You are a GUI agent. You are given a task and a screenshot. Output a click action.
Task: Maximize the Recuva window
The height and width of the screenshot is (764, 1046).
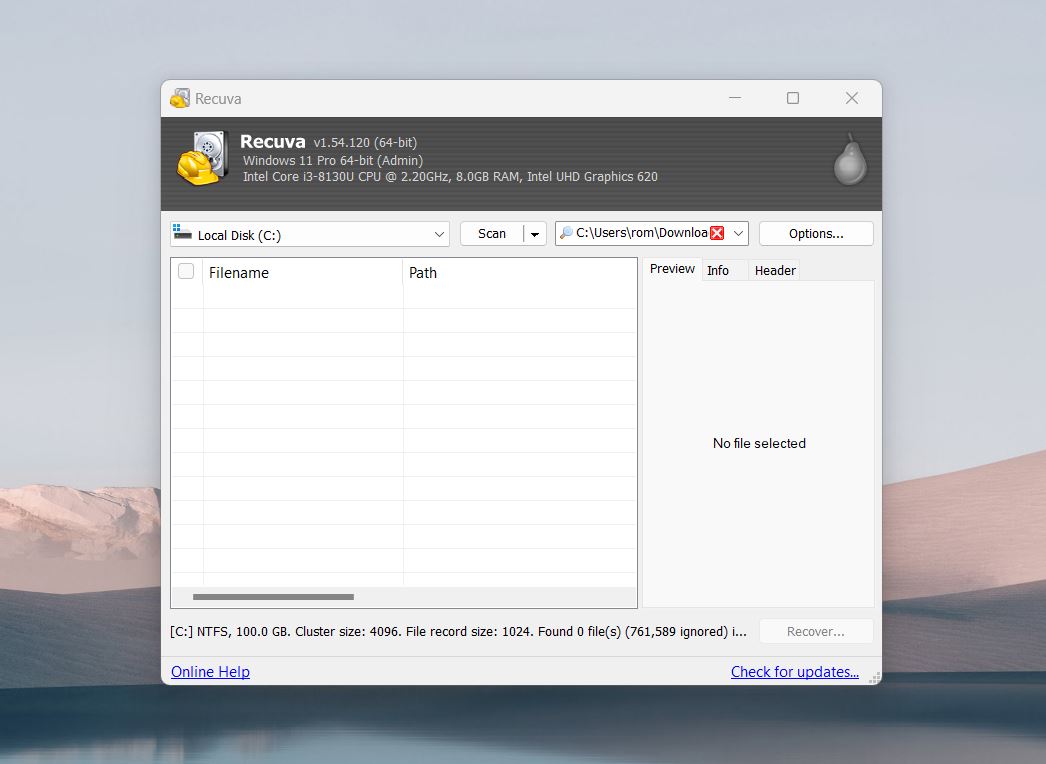coord(793,98)
